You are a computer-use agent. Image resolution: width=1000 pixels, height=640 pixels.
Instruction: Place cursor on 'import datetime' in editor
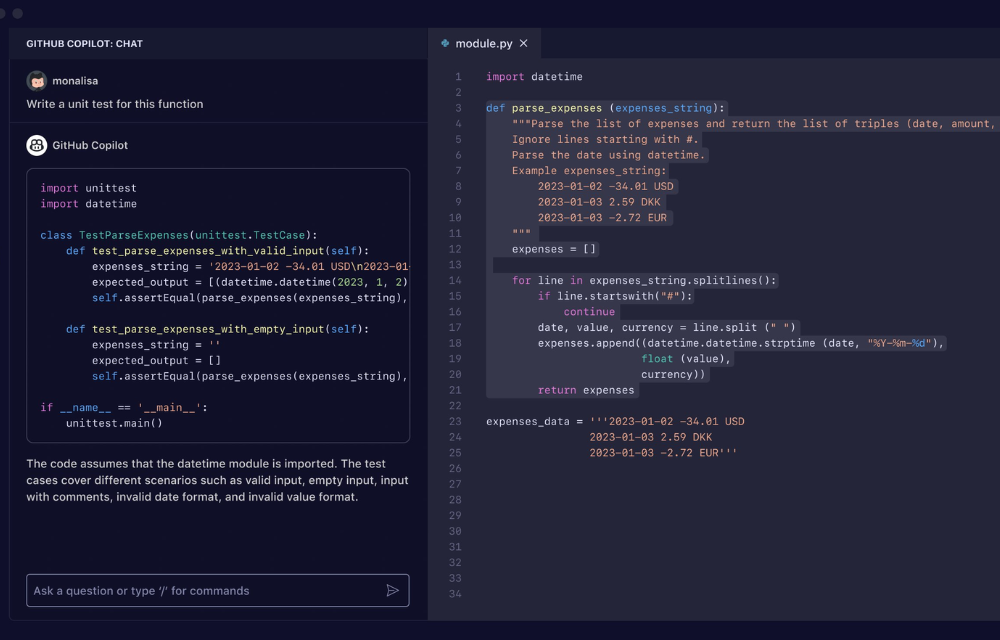click(534, 77)
